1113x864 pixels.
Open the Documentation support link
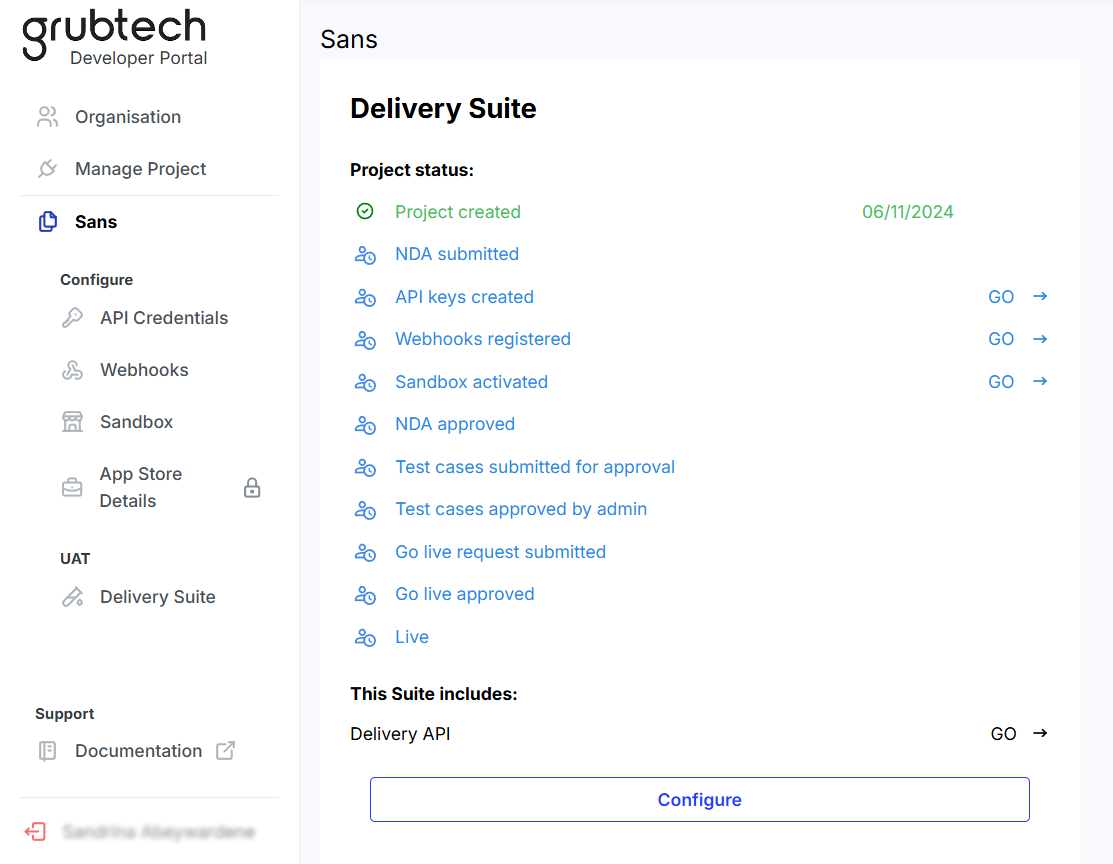(x=138, y=751)
